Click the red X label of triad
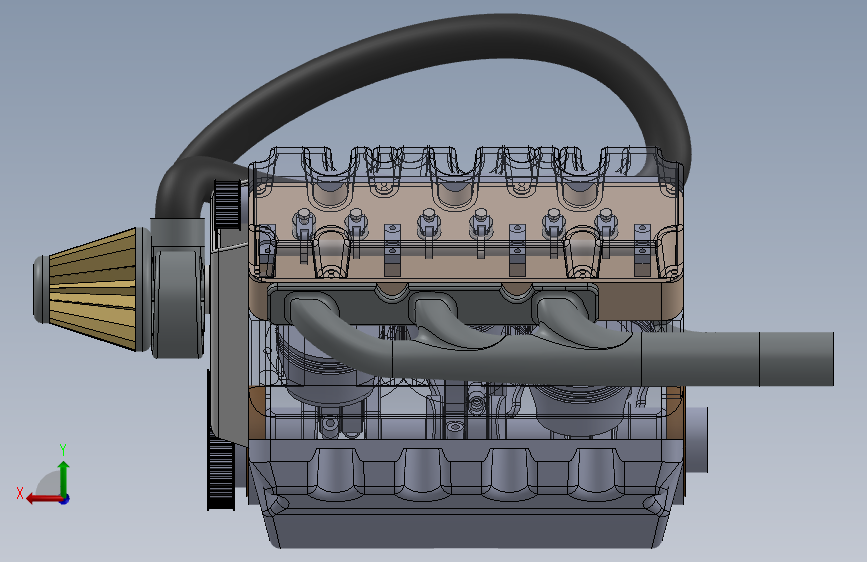The width and height of the screenshot is (867, 562). pyautogui.click(x=20, y=493)
